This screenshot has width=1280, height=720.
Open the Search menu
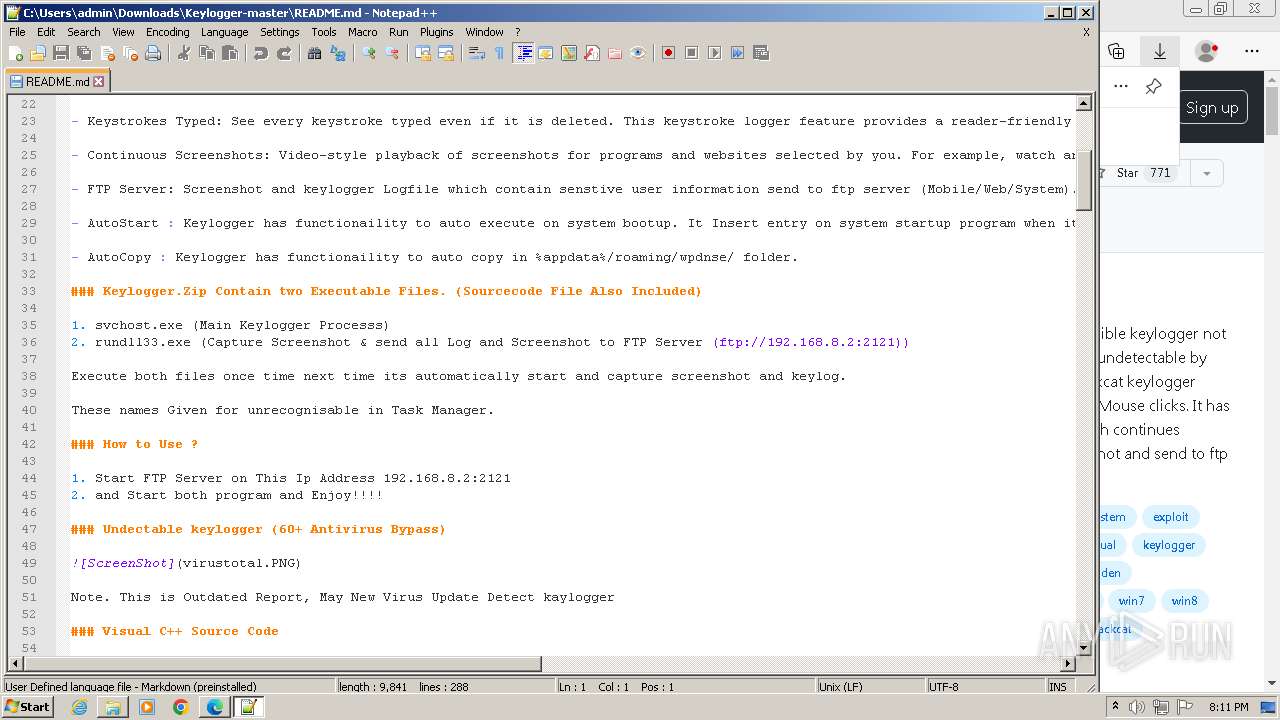[84, 32]
